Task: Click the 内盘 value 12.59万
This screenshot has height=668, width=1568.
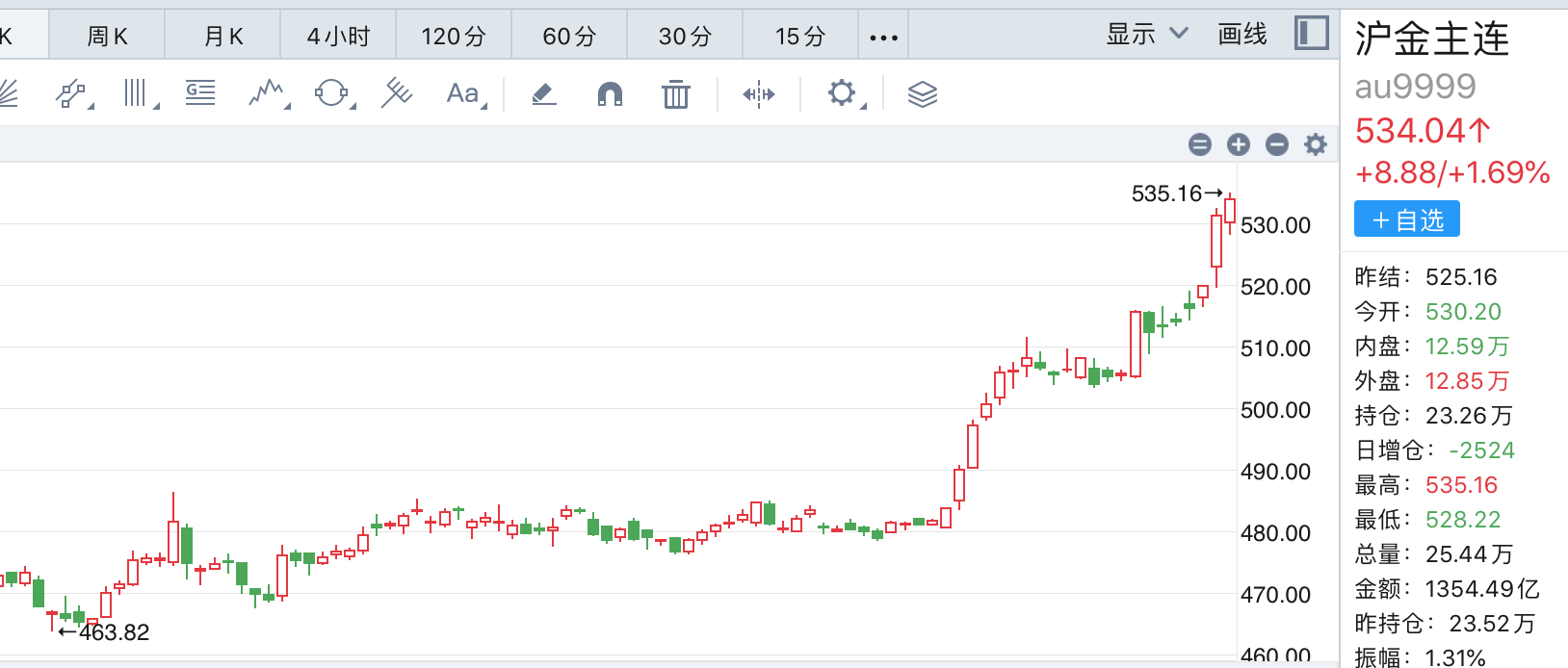Action: [1467, 347]
